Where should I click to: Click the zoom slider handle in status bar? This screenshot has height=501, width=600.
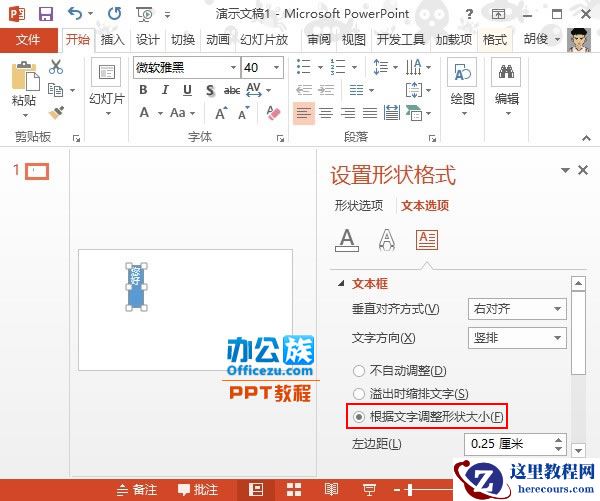point(410,490)
